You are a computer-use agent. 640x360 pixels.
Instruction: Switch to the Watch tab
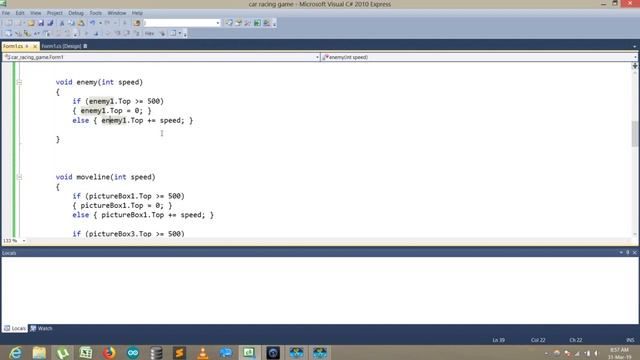coord(41,328)
